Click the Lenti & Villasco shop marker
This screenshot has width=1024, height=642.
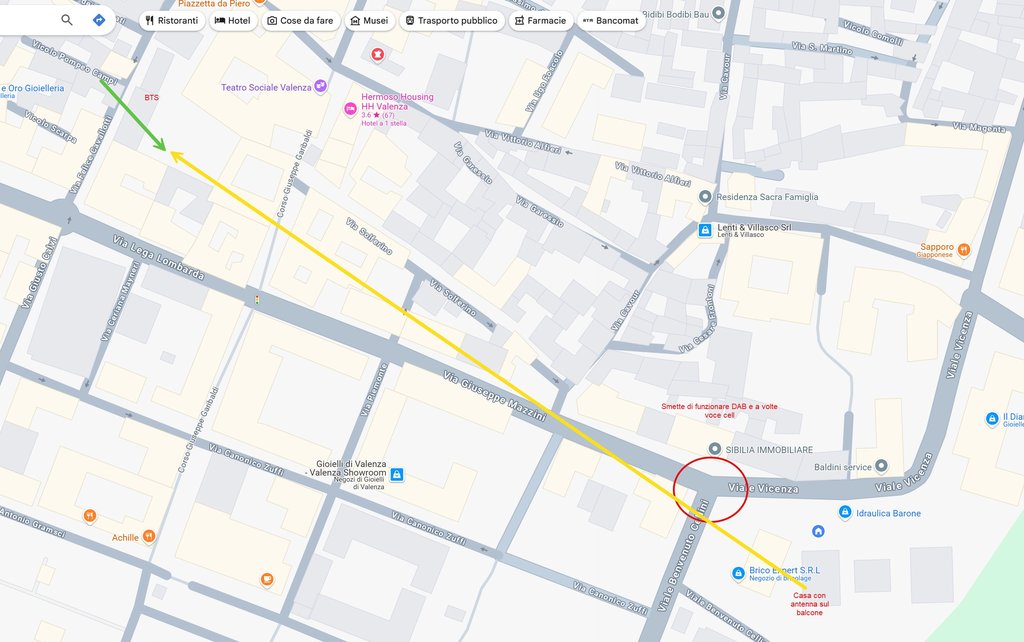705,230
